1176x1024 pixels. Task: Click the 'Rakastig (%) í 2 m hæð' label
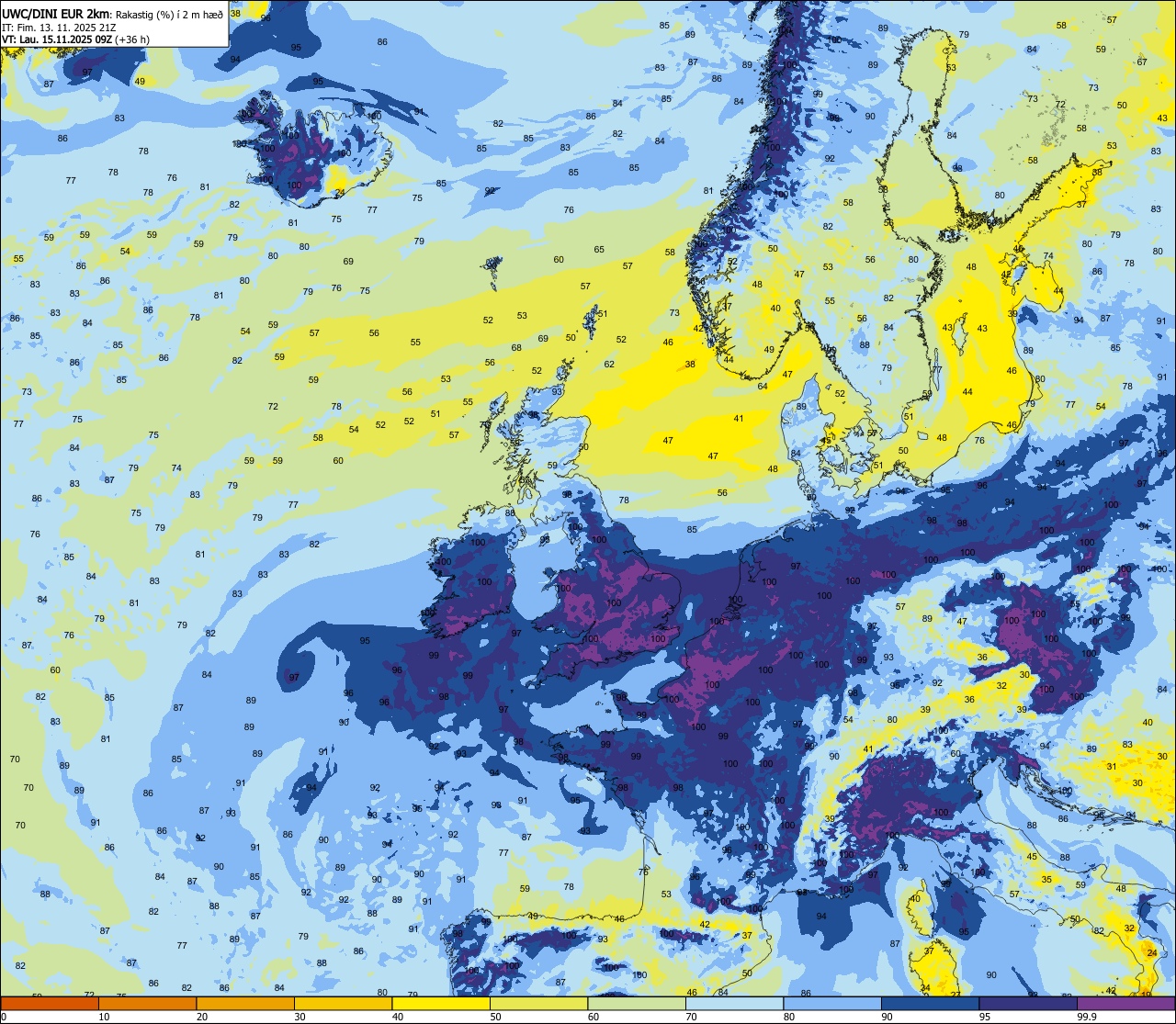[x=168, y=14]
